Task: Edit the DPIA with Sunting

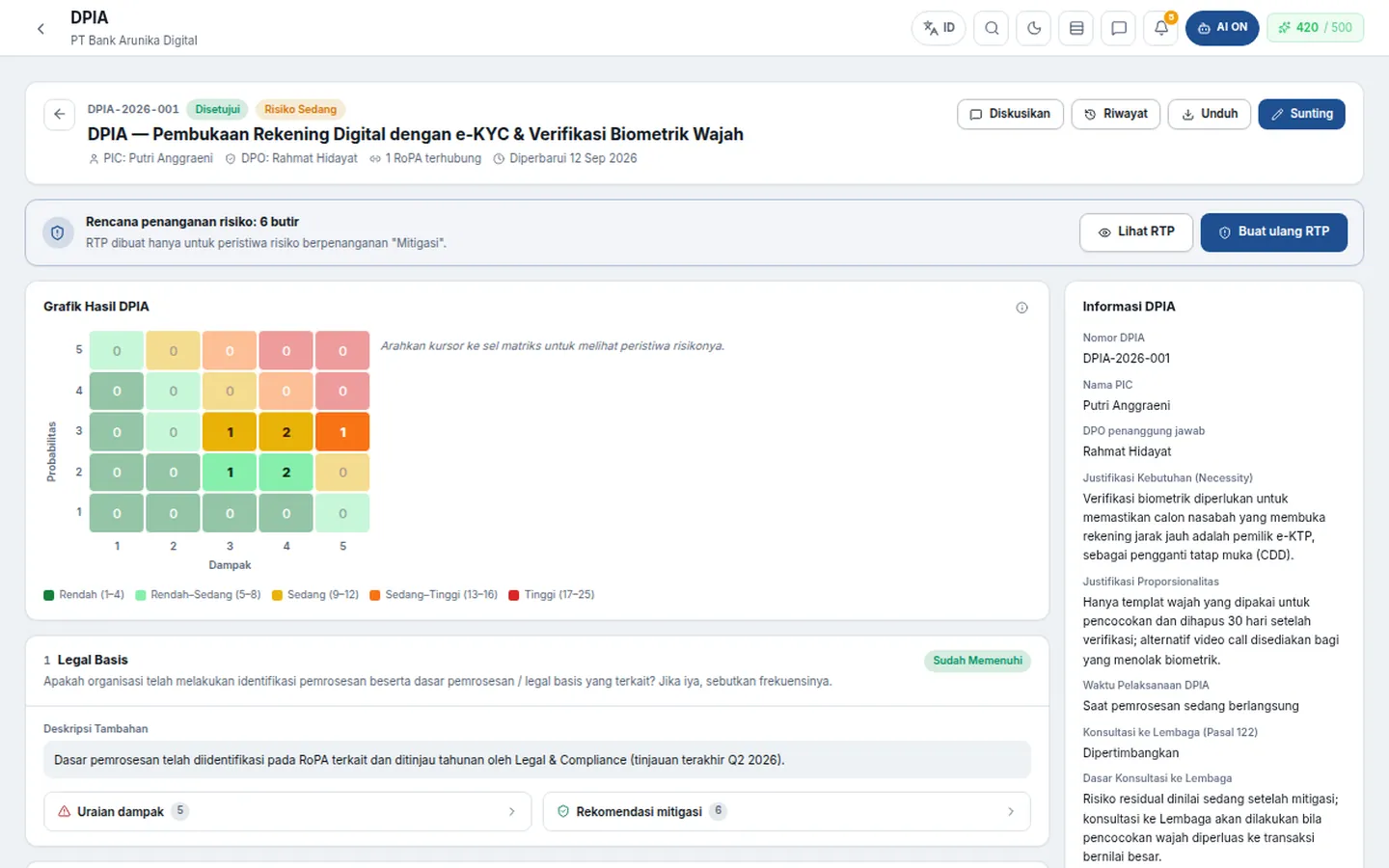Action: coord(1301,114)
